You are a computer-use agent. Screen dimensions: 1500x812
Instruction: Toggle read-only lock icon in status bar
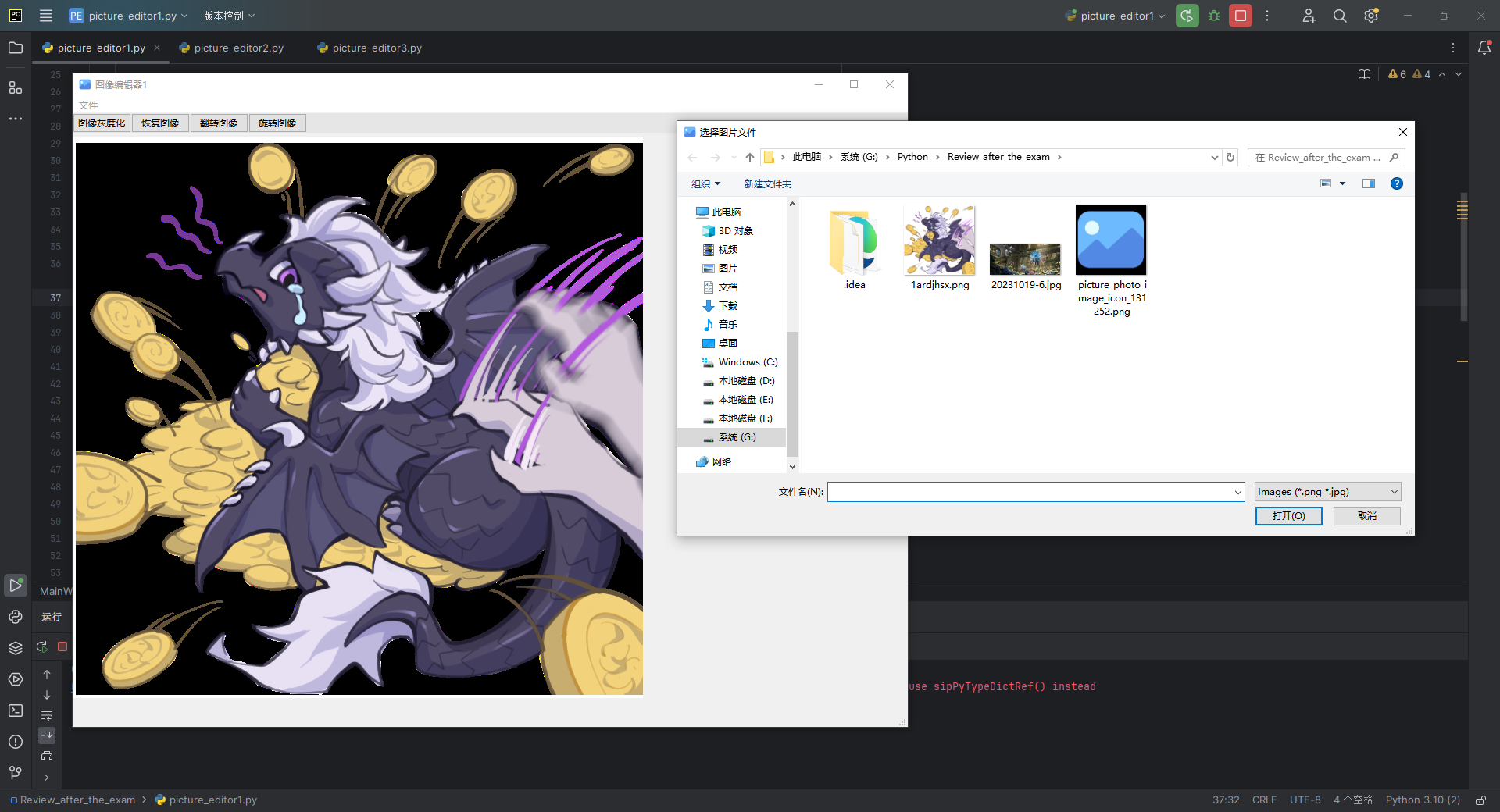coord(1480,800)
